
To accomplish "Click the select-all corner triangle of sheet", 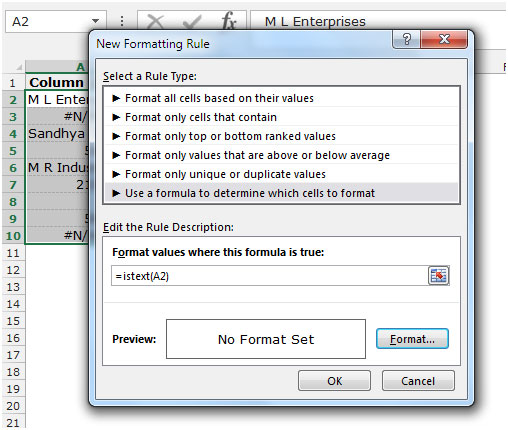I will pos(19,67).
